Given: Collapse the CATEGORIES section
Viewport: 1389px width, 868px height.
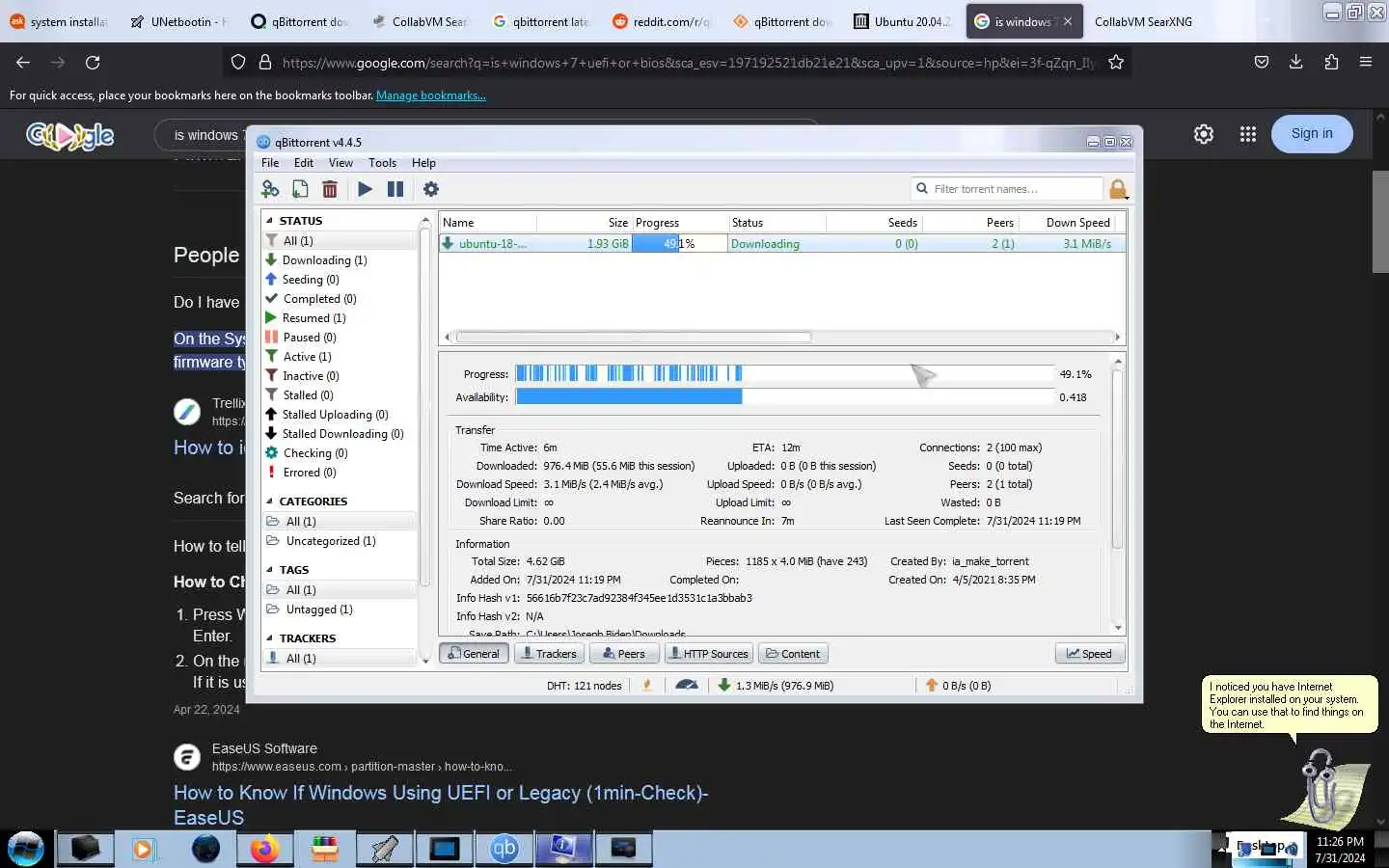Looking at the screenshot, I should pos(270,502).
